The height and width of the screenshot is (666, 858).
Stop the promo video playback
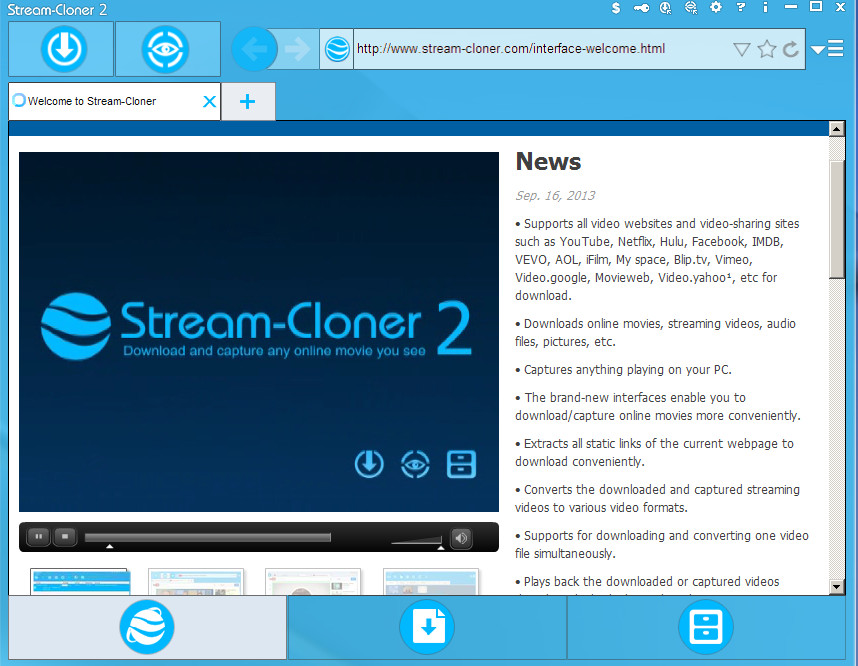tap(65, 537)
